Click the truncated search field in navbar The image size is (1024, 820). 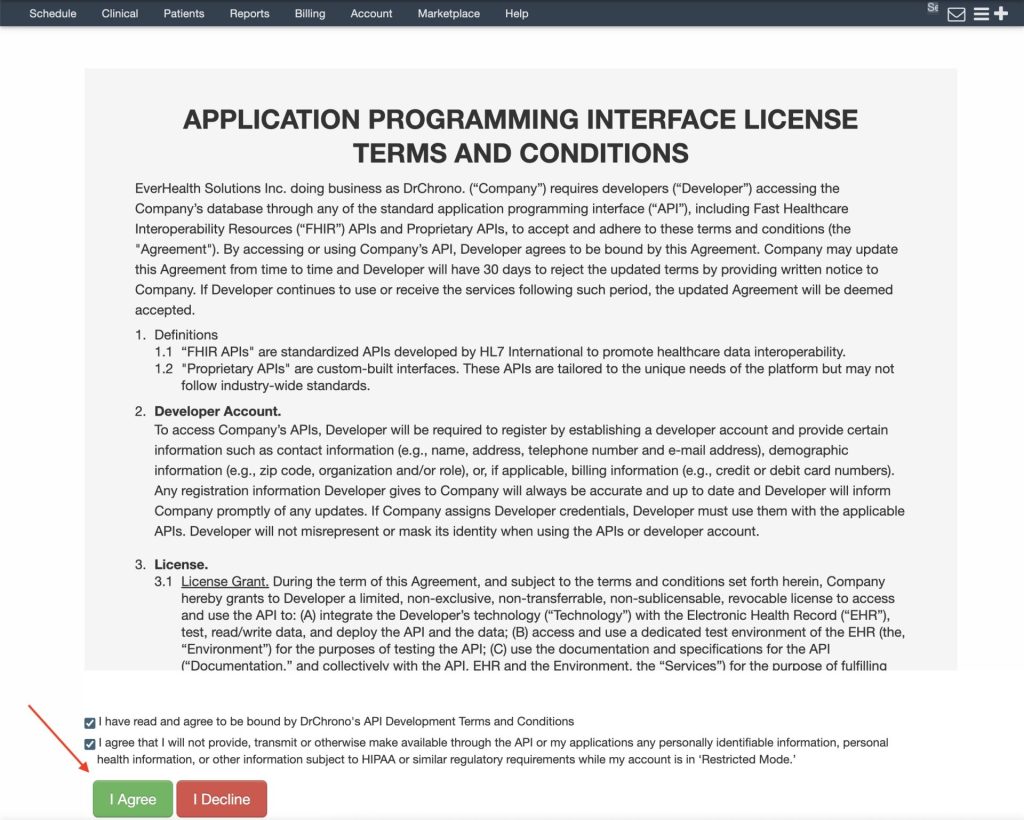pos(933,8)
